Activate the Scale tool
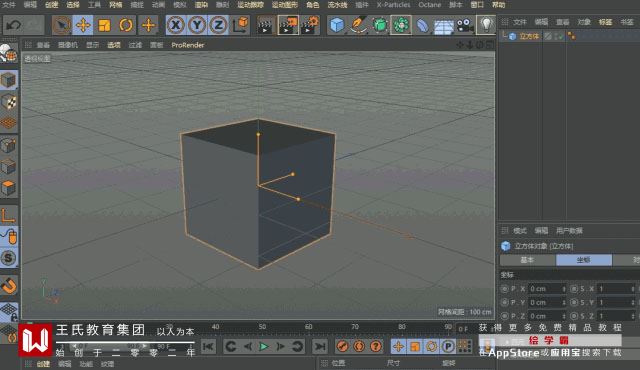The image size is (640, 370). tap(104, 25)
